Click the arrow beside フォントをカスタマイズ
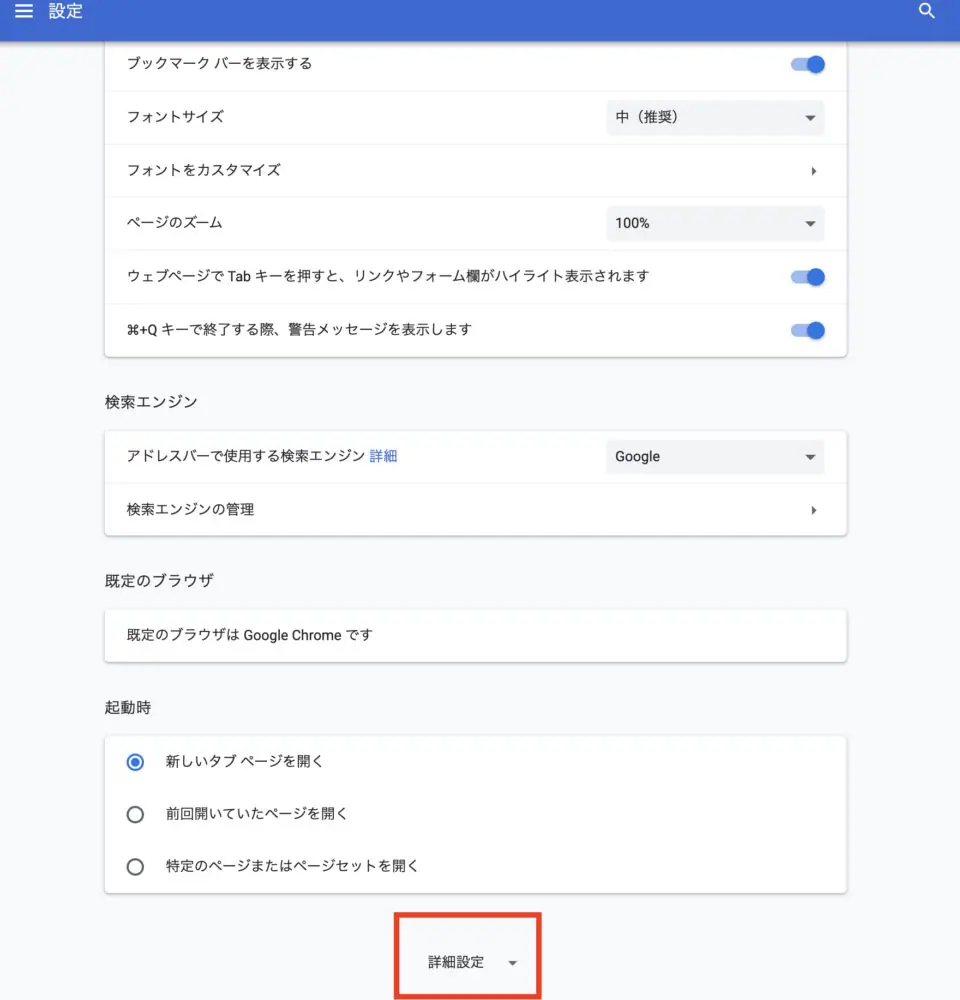The image size is (960, 1000). tap(813, 171)
